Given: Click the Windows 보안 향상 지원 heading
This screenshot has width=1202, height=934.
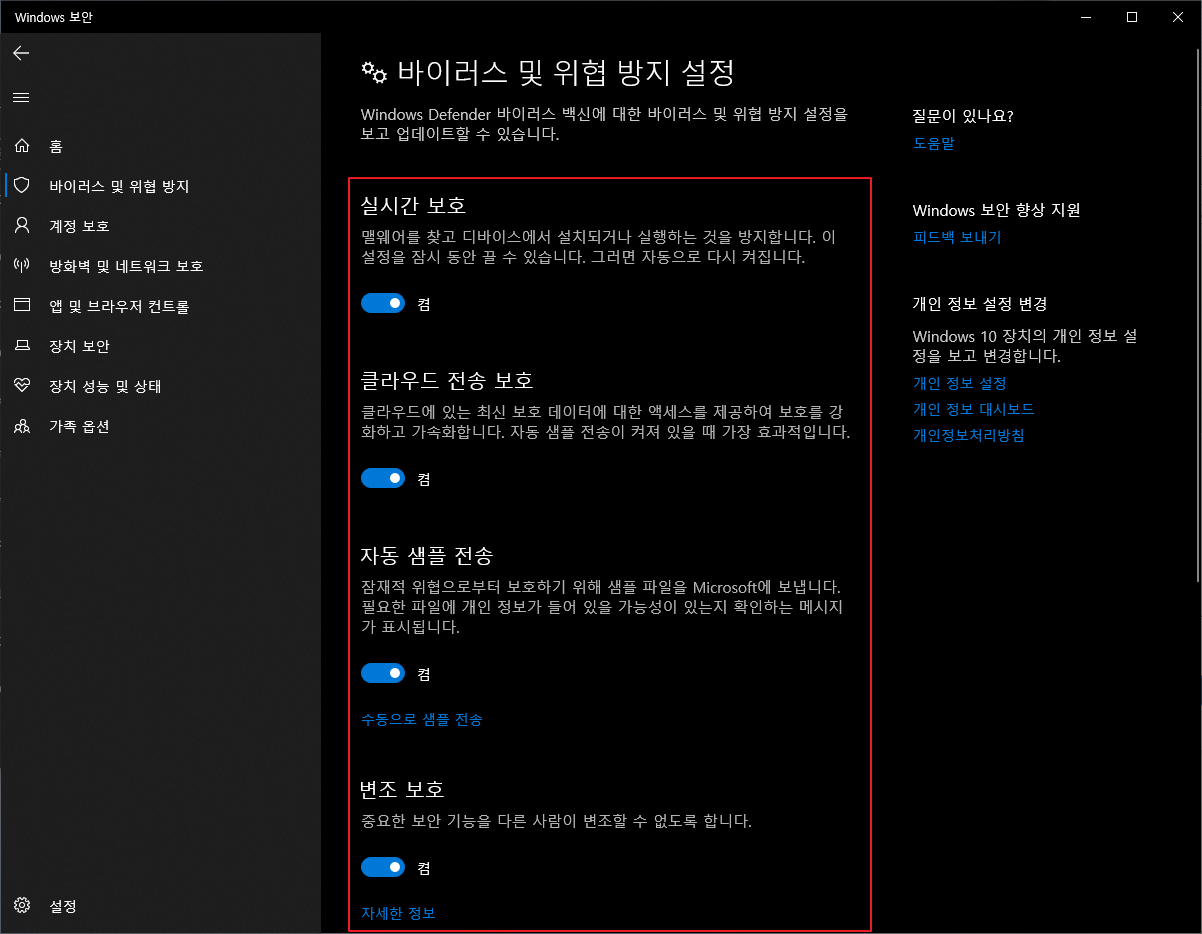Looking at the screenshot, I should coord(997,210).
